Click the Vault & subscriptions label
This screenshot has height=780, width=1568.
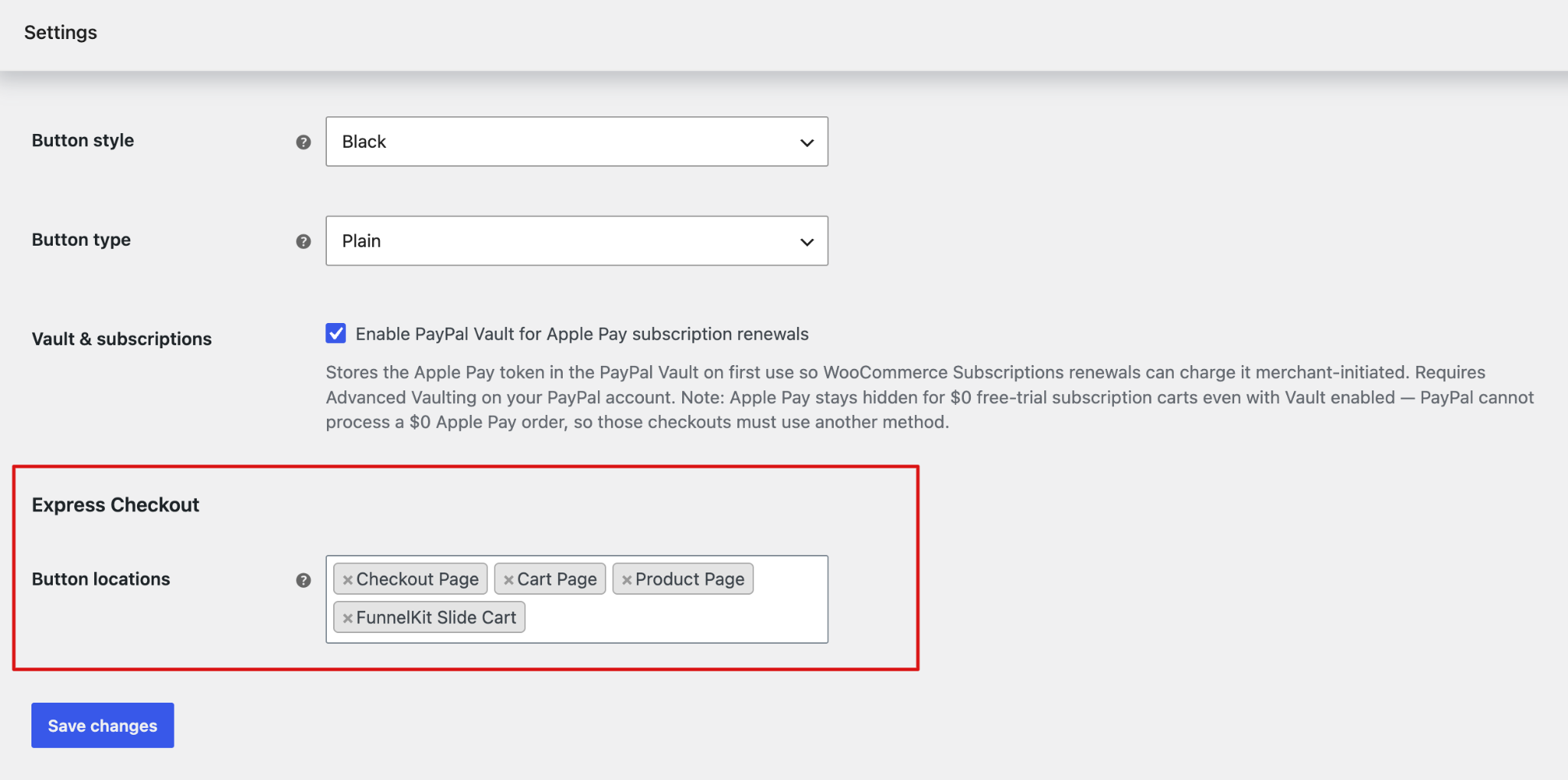pyautogui.click(x=122, y=339)
